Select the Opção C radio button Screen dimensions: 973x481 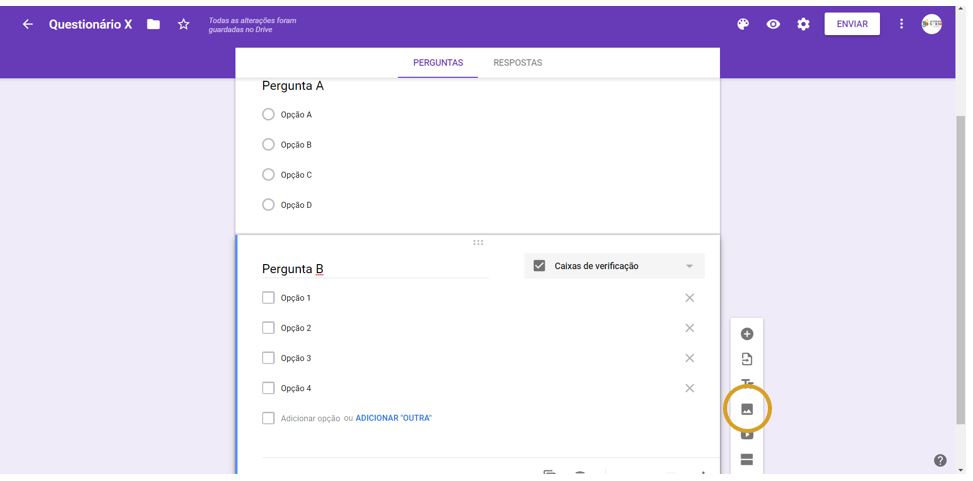(268, 175)
